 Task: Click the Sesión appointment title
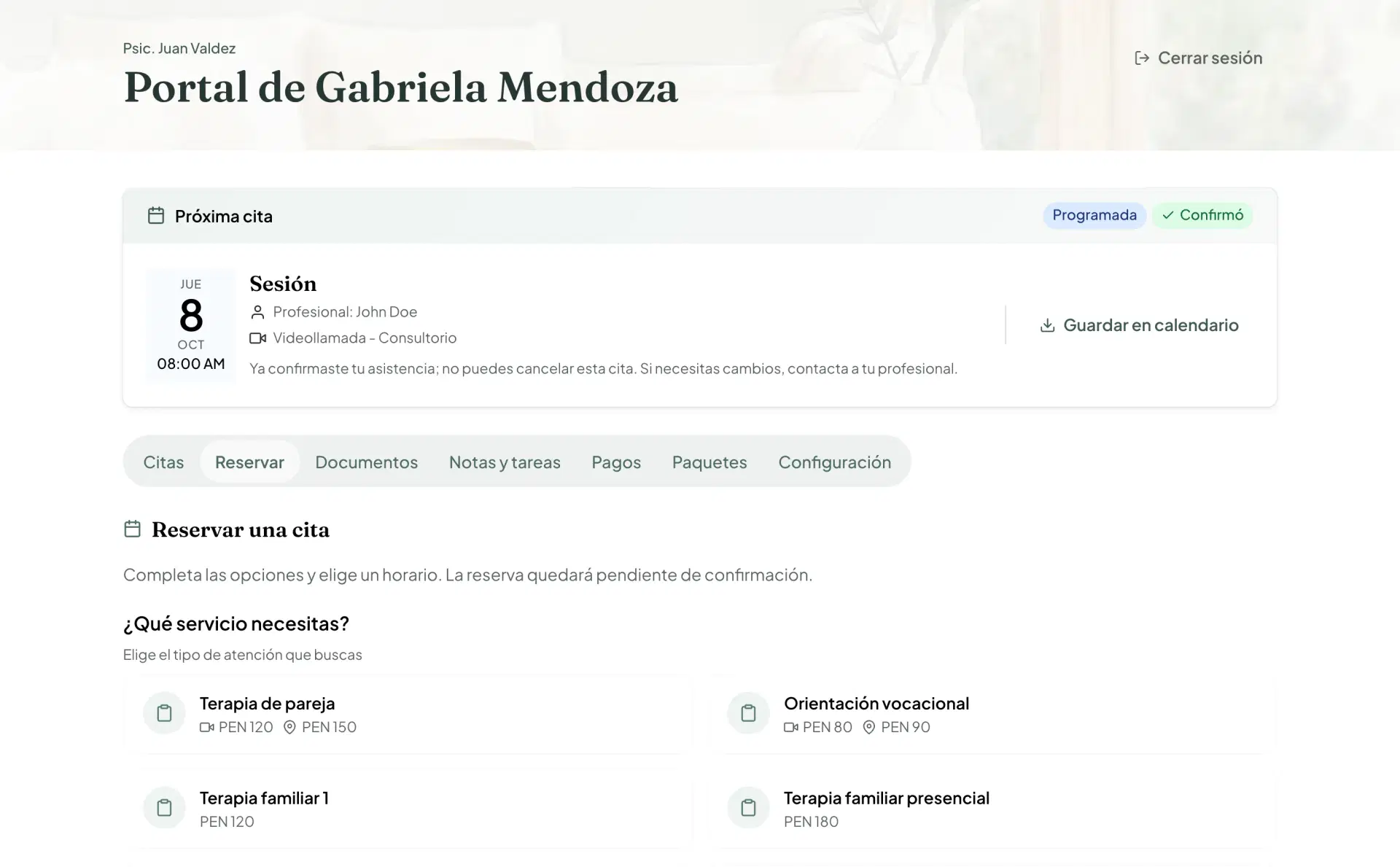point(283,284)
